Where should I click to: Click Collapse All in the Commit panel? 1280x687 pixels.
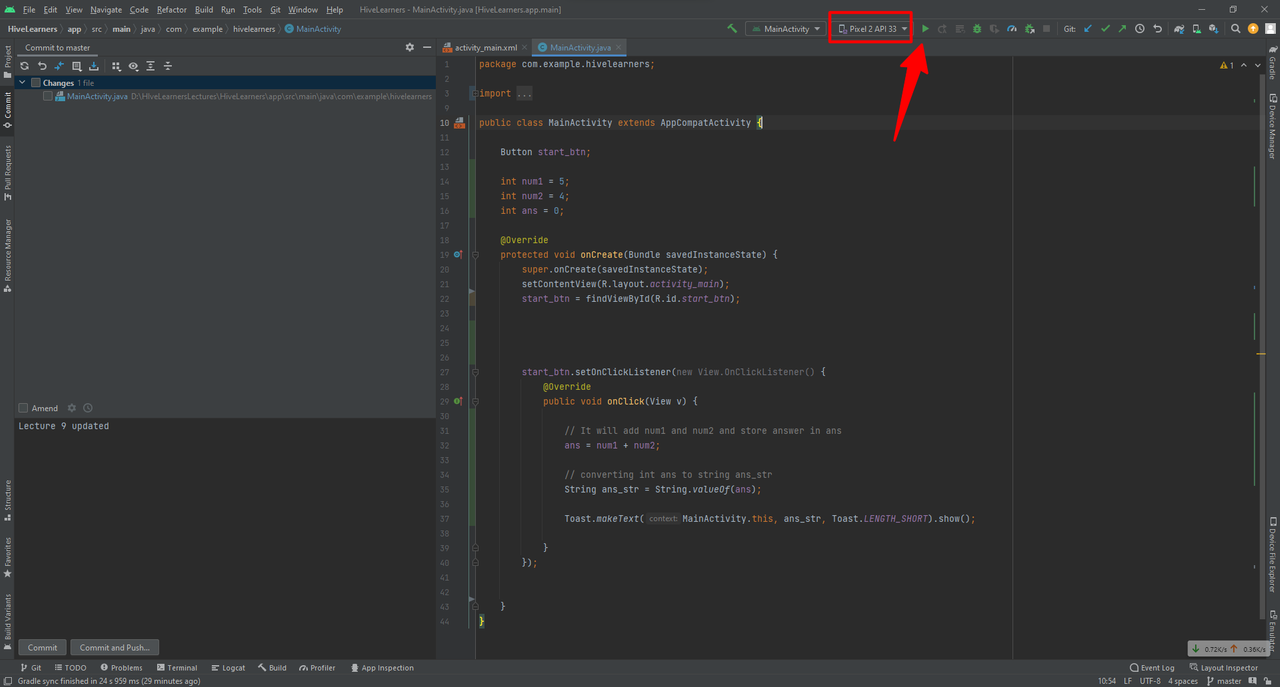[167, 66]
